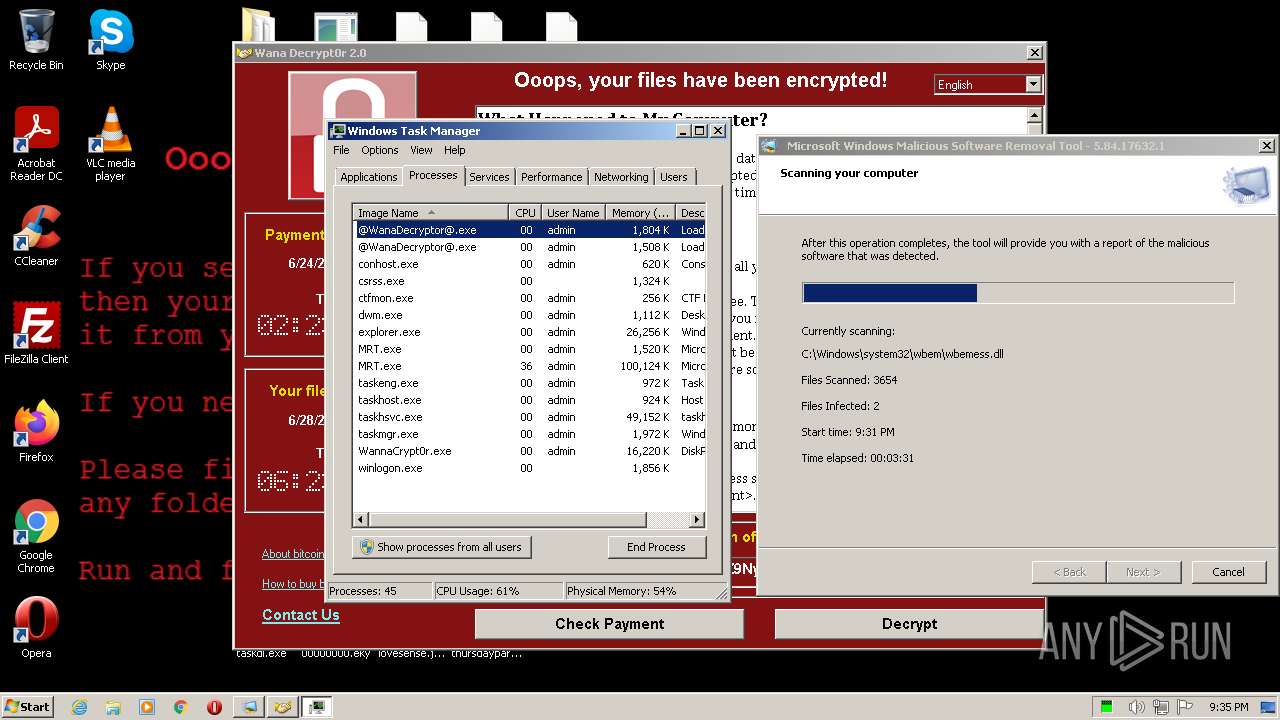Image resolution: width=1280 pixels, height=720 pixels.
Task: Switch to the Users tab
Action: click(x=673, y=177)
